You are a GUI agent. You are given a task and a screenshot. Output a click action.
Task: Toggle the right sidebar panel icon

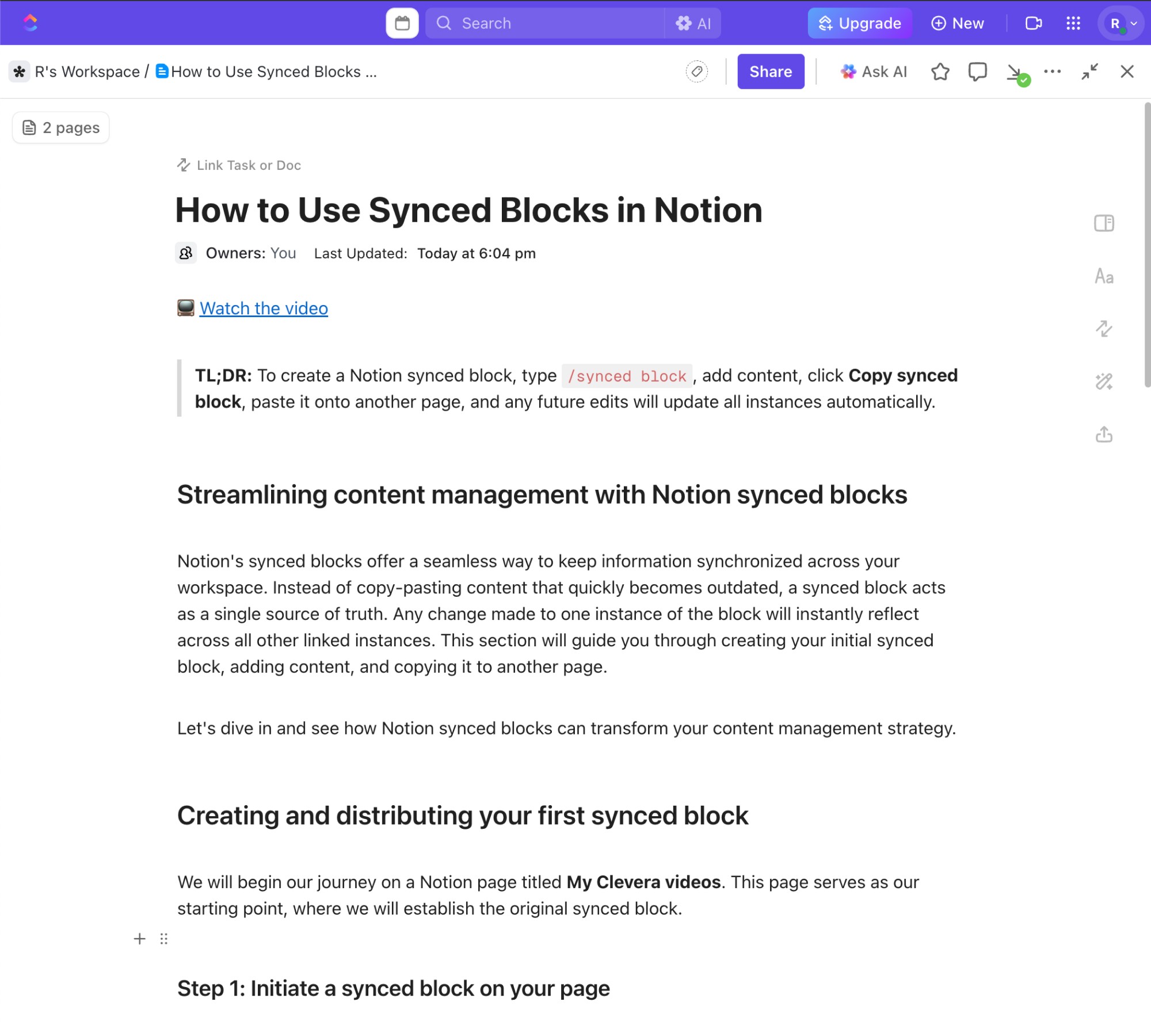(1103, 223)
